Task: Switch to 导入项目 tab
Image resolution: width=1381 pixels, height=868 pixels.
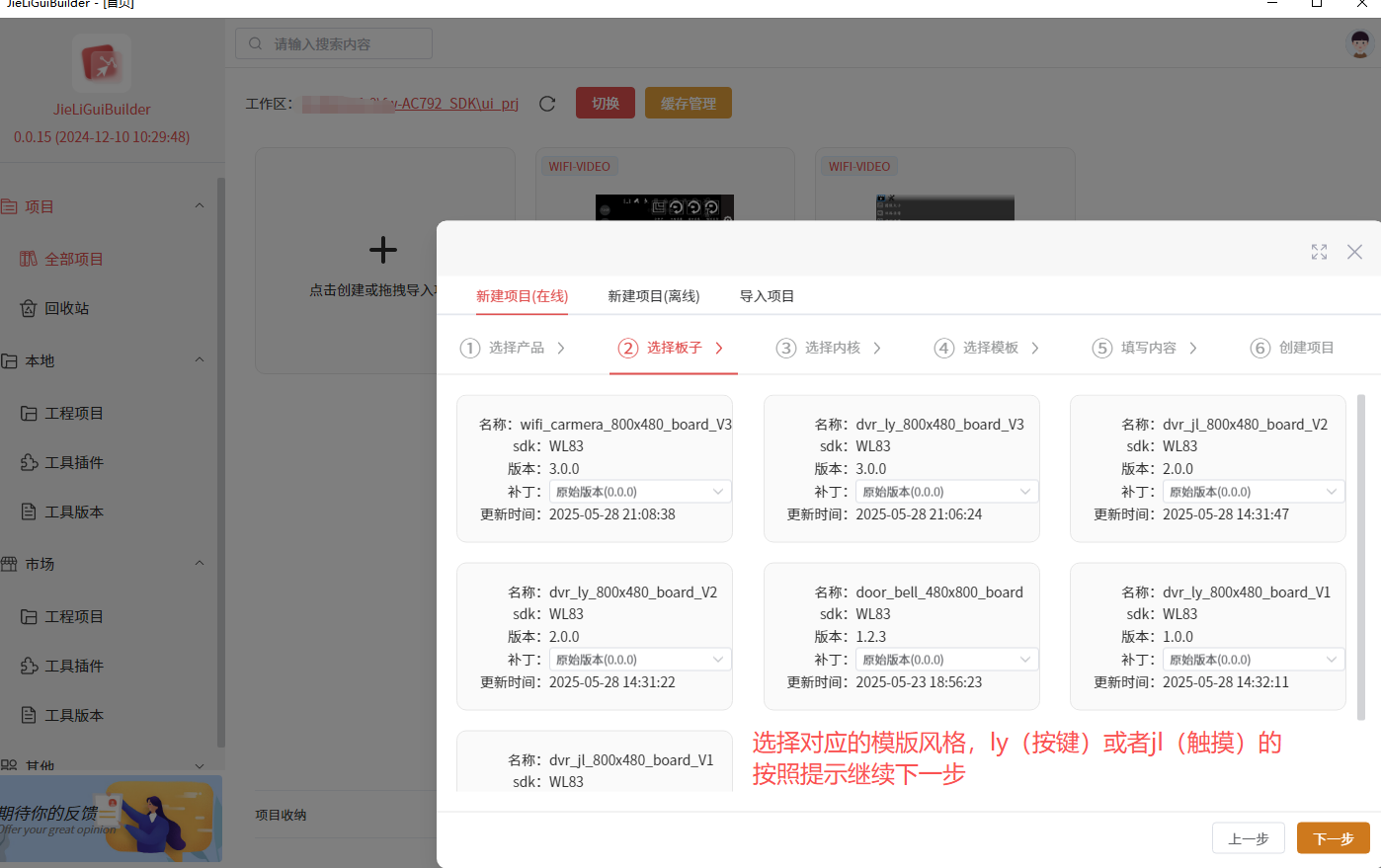Action: 767,296
